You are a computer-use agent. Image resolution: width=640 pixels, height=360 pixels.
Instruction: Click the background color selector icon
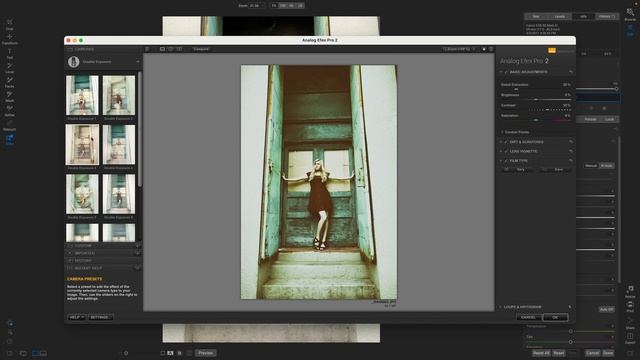tap(484, 49)
